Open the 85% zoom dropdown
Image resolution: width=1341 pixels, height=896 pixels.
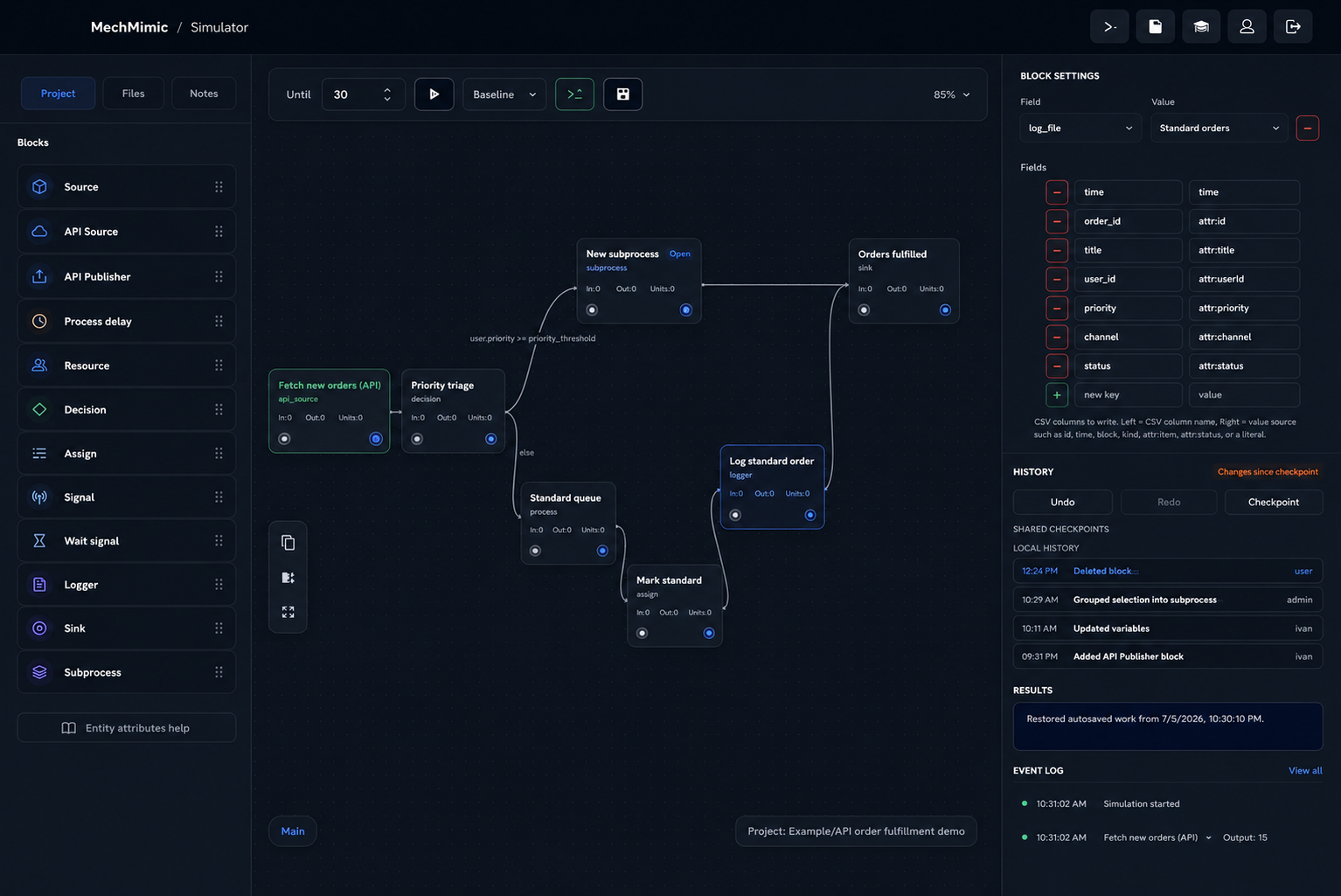pos(951,94)
